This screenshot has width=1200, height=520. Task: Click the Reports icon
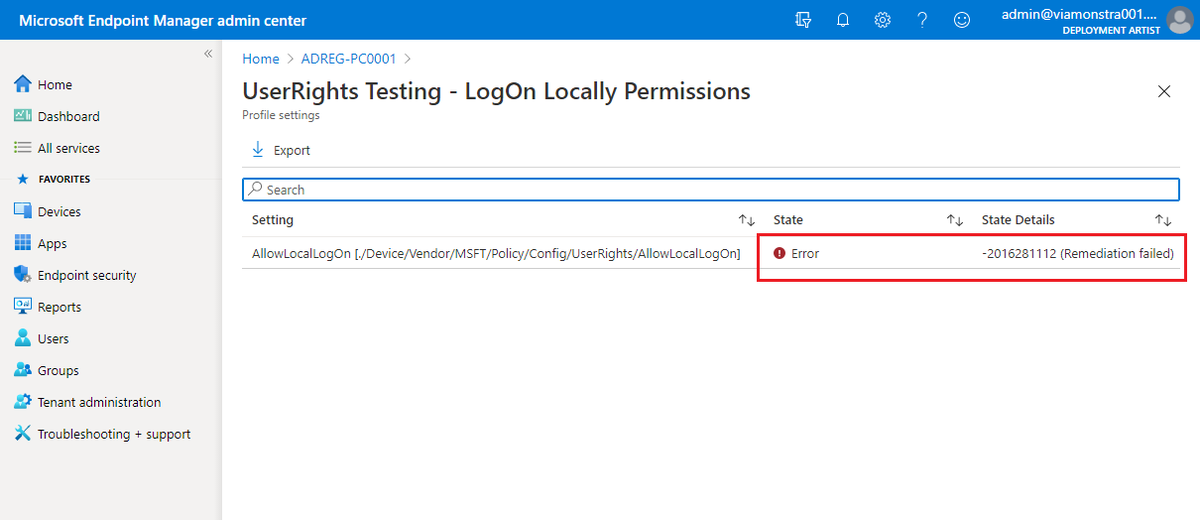(x=23, y=307)
